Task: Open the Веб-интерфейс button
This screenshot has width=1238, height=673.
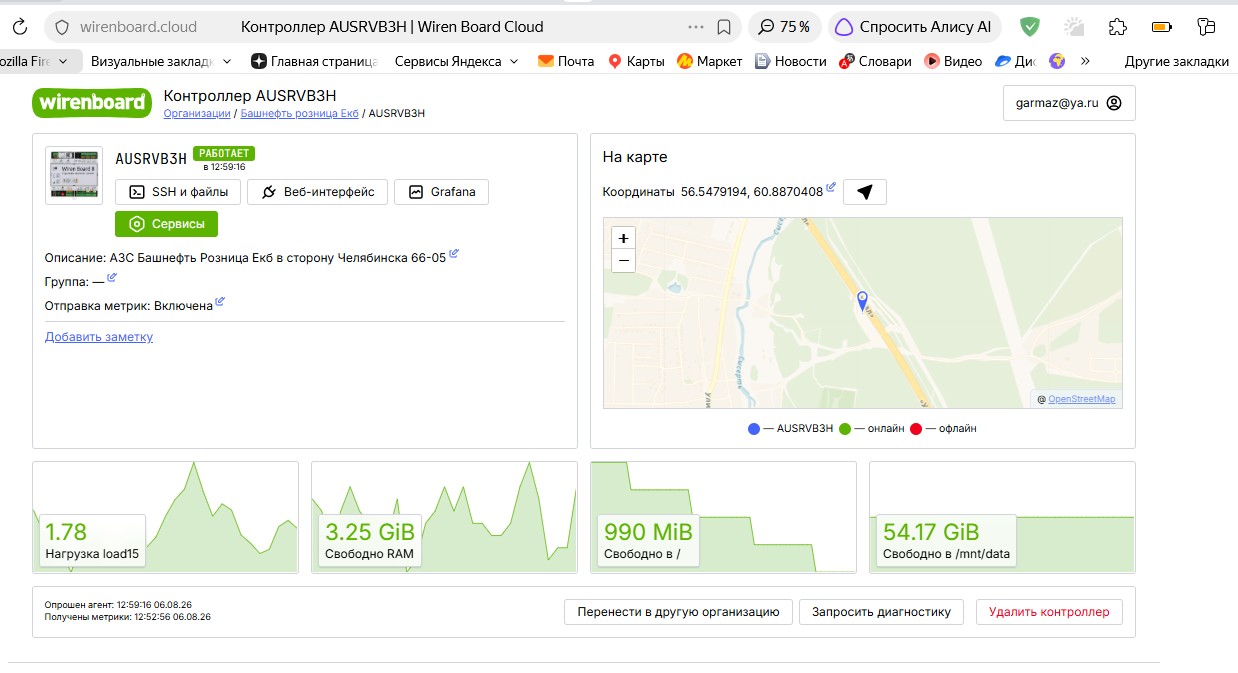Action: coord(318,192)
